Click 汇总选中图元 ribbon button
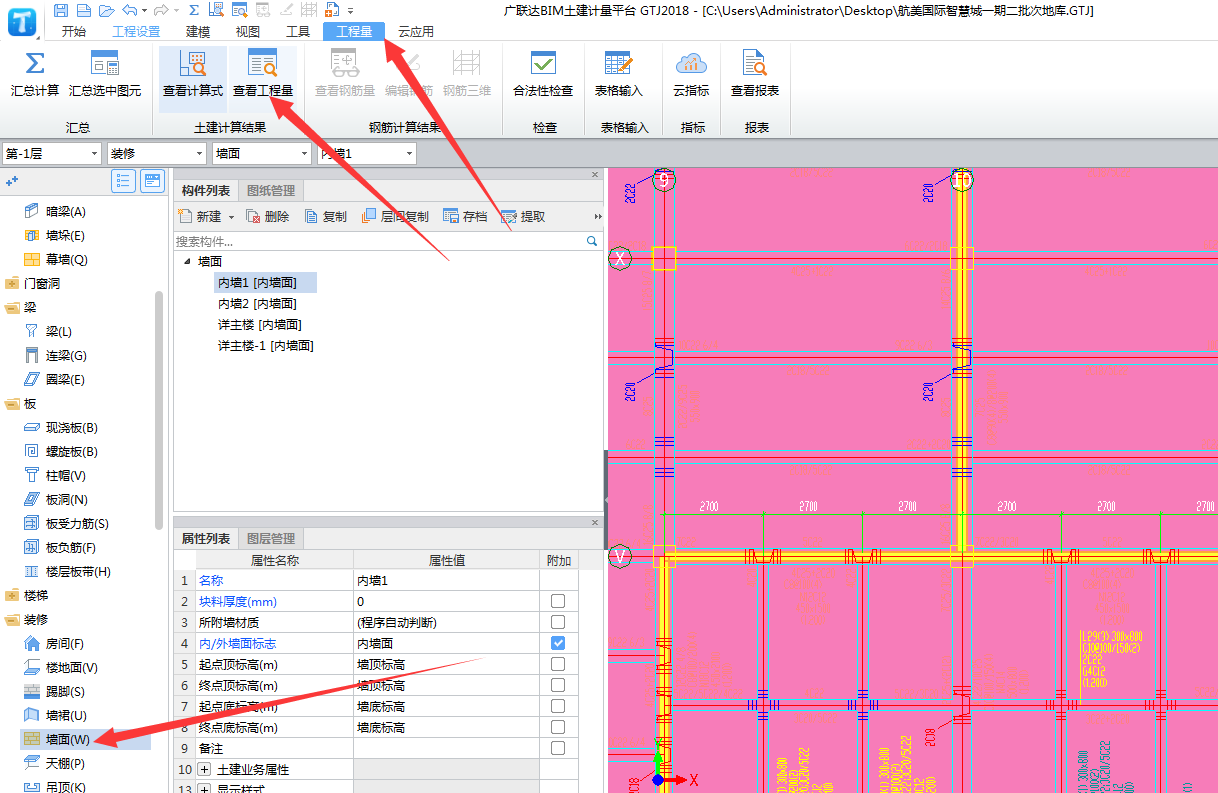The width and height of the screenshot is (1218, 793). pyautogui.click(x=104, y=75)
